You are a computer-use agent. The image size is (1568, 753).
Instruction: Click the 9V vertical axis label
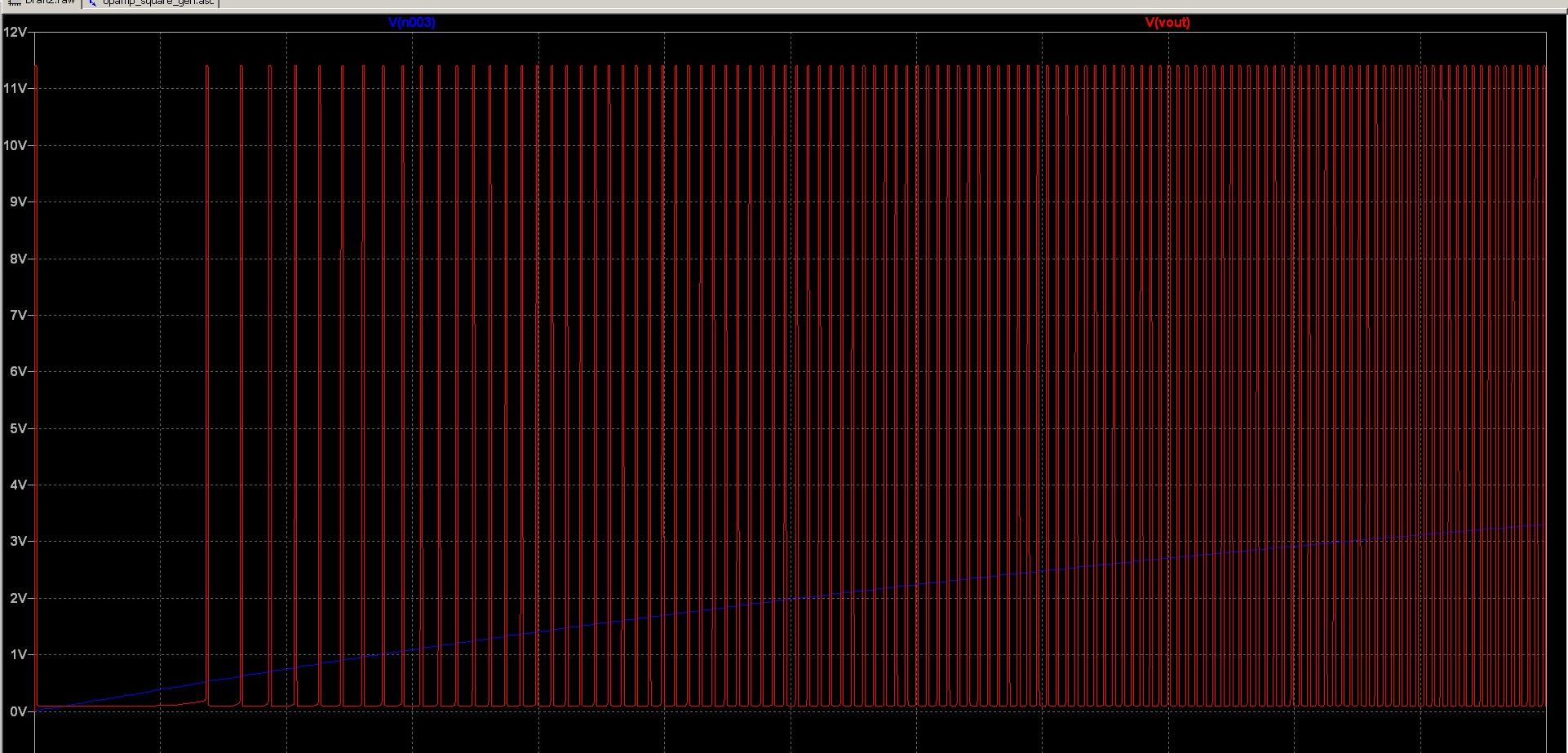click(19, 202)
